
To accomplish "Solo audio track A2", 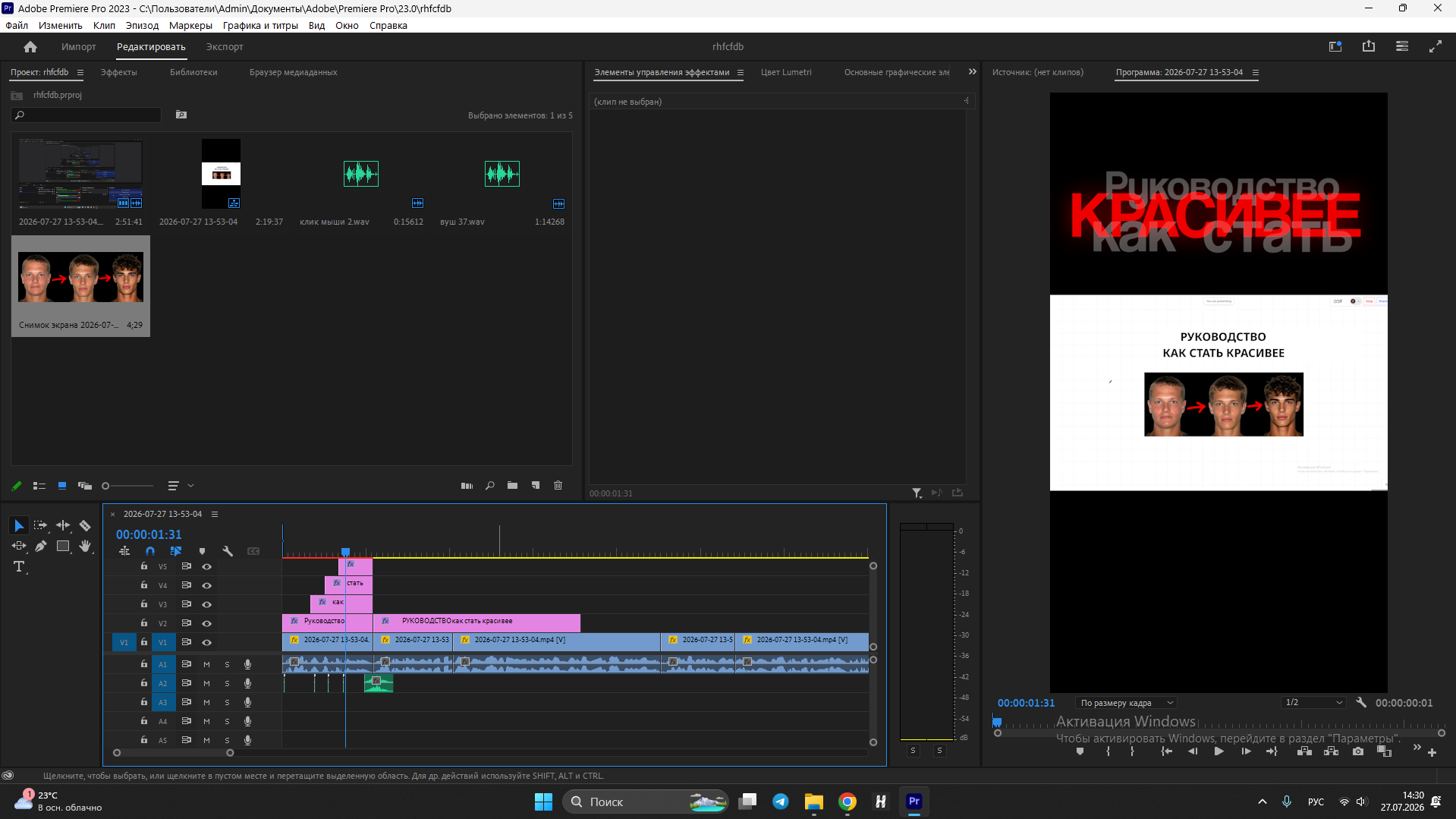I will [x=227, y=683].
